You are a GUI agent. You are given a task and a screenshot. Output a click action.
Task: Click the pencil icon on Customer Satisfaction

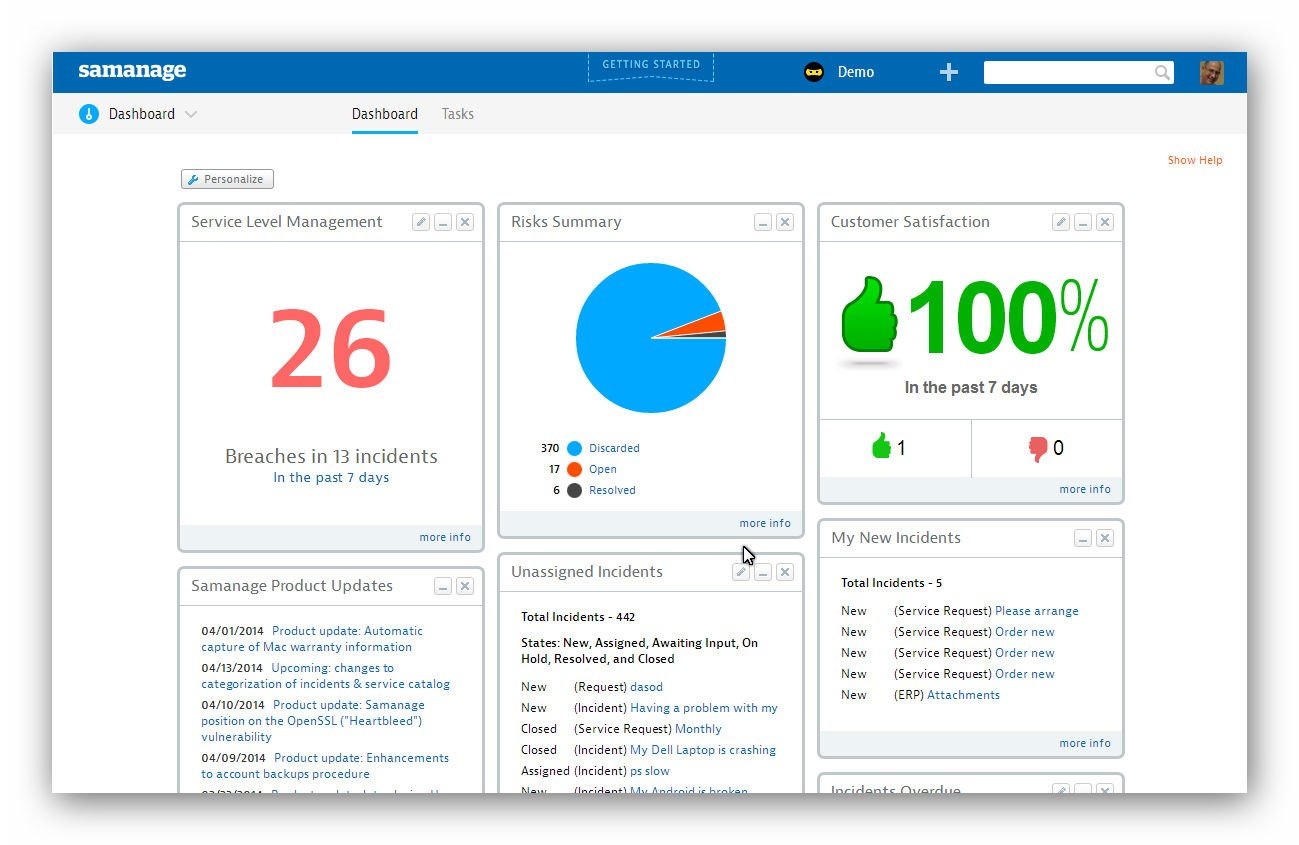[1061, 222]
